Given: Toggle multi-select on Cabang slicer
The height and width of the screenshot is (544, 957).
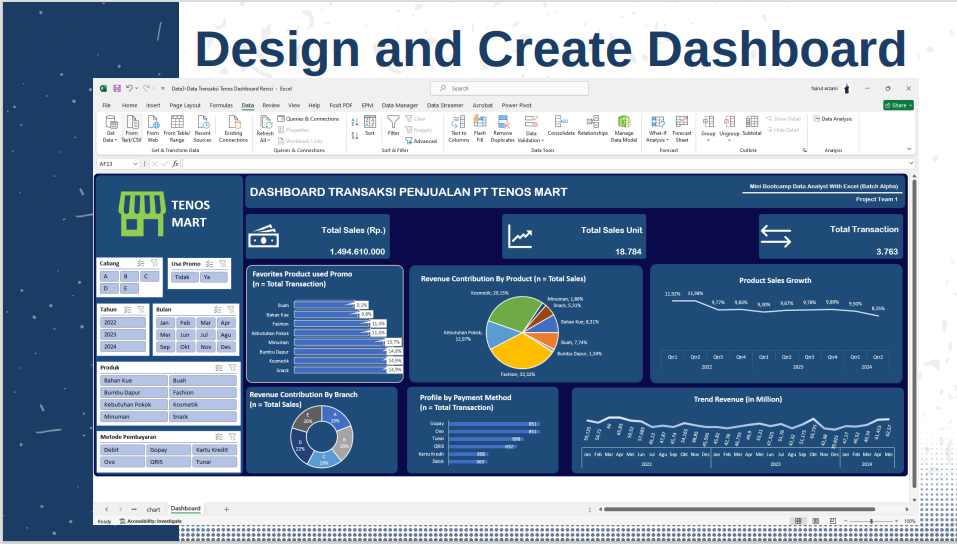Looking at the screenshot, I should coord(141,263).
